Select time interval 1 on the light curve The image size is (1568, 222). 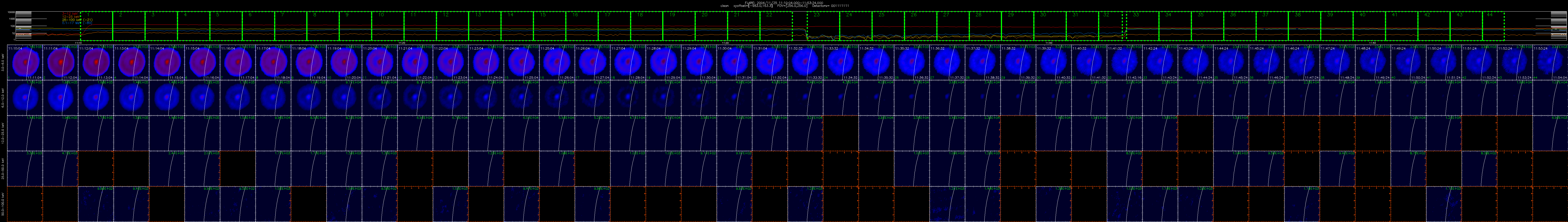tap(96, 26)
